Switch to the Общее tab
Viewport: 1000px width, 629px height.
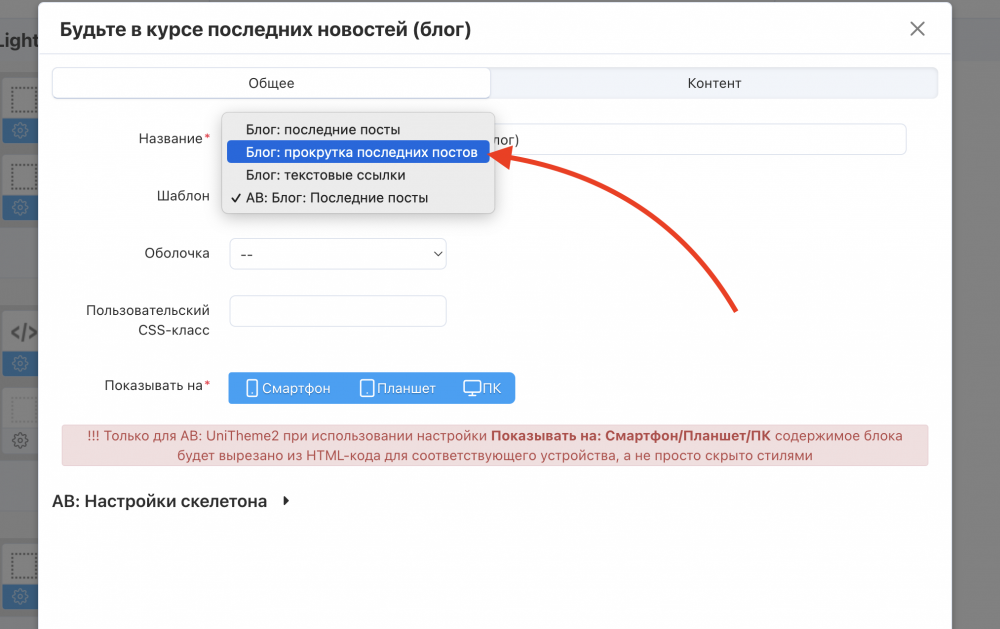(x=271, y=83)
